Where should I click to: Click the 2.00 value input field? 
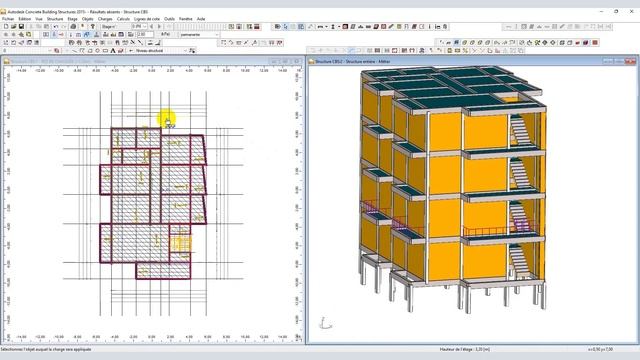145,35
